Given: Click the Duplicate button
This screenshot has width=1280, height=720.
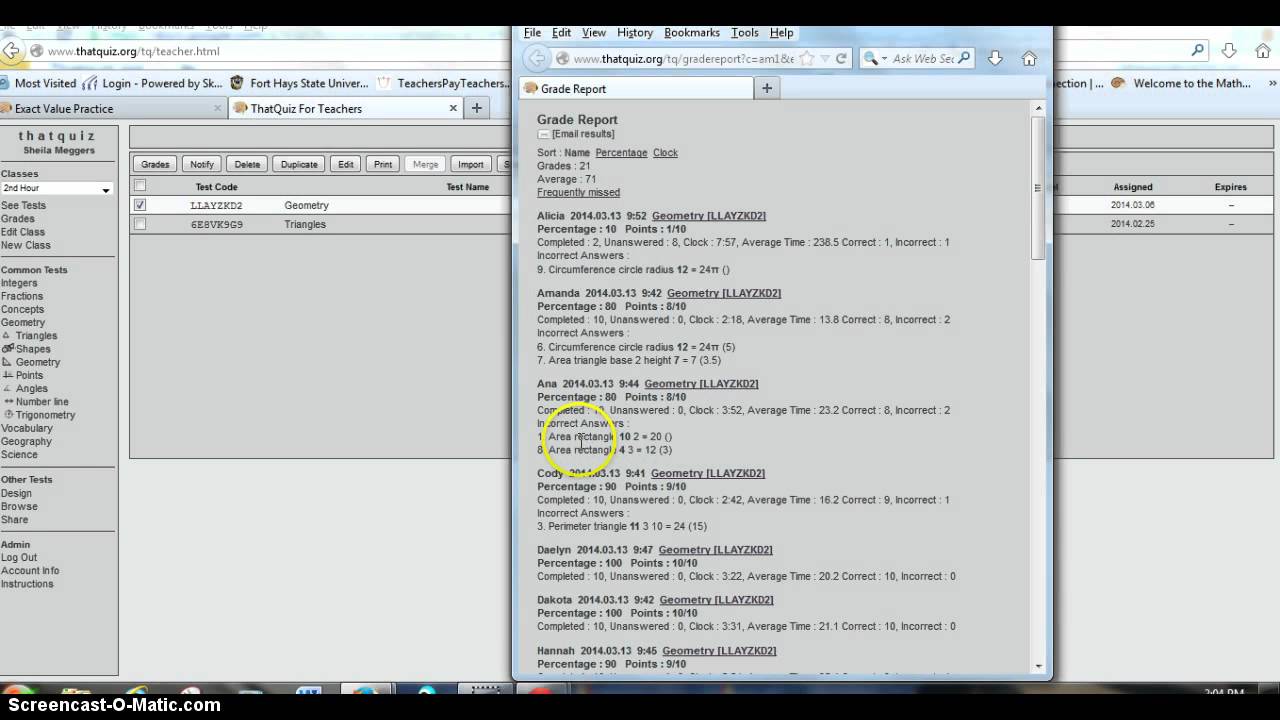Looking at the screenshot, I should [299, 164].
